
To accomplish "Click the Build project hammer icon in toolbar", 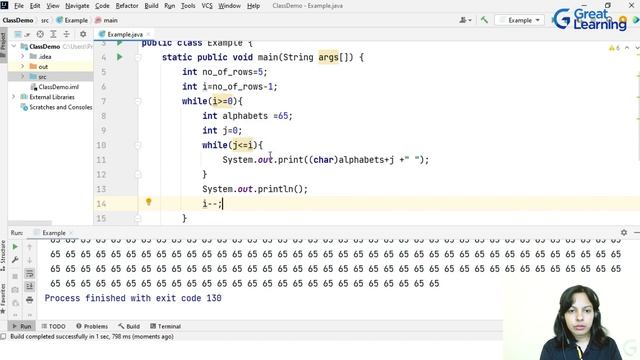I will [x=484, y=20].
